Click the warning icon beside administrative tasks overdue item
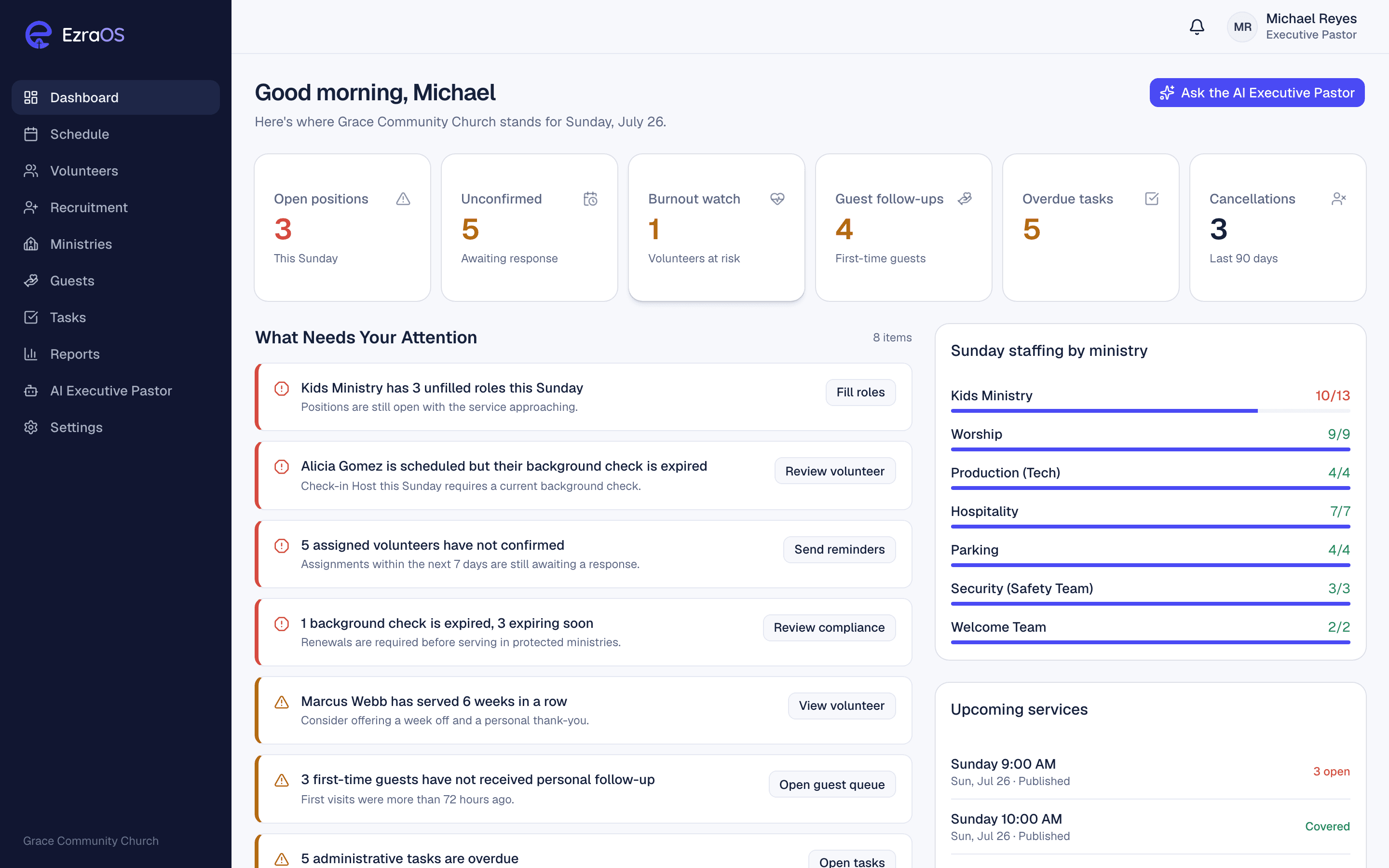 [x=281, y=859]
